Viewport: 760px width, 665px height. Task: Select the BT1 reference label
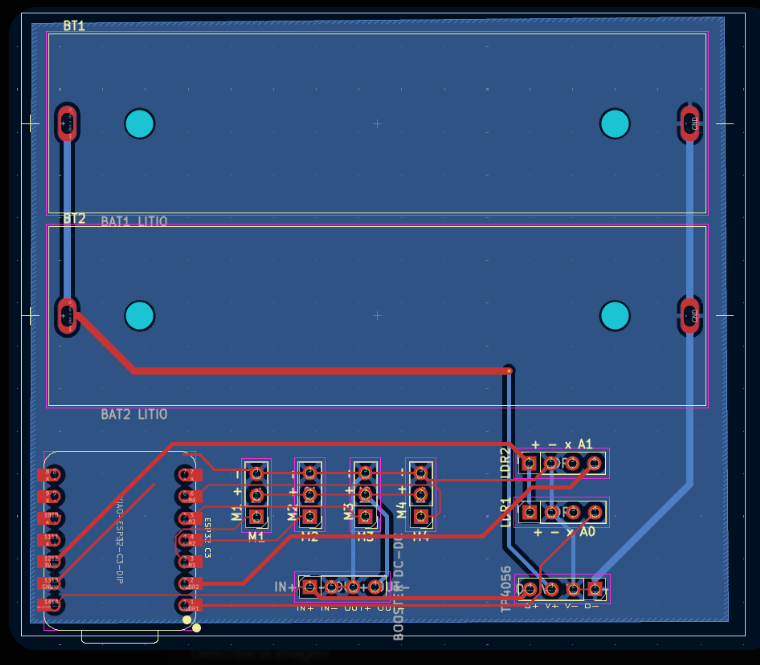(x=74, y=26)
